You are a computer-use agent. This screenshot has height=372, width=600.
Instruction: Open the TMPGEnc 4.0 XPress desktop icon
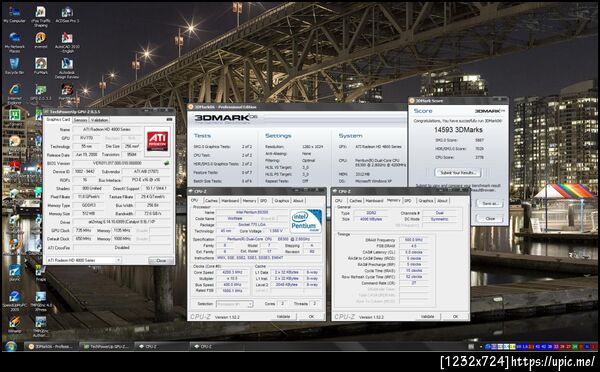41,301
